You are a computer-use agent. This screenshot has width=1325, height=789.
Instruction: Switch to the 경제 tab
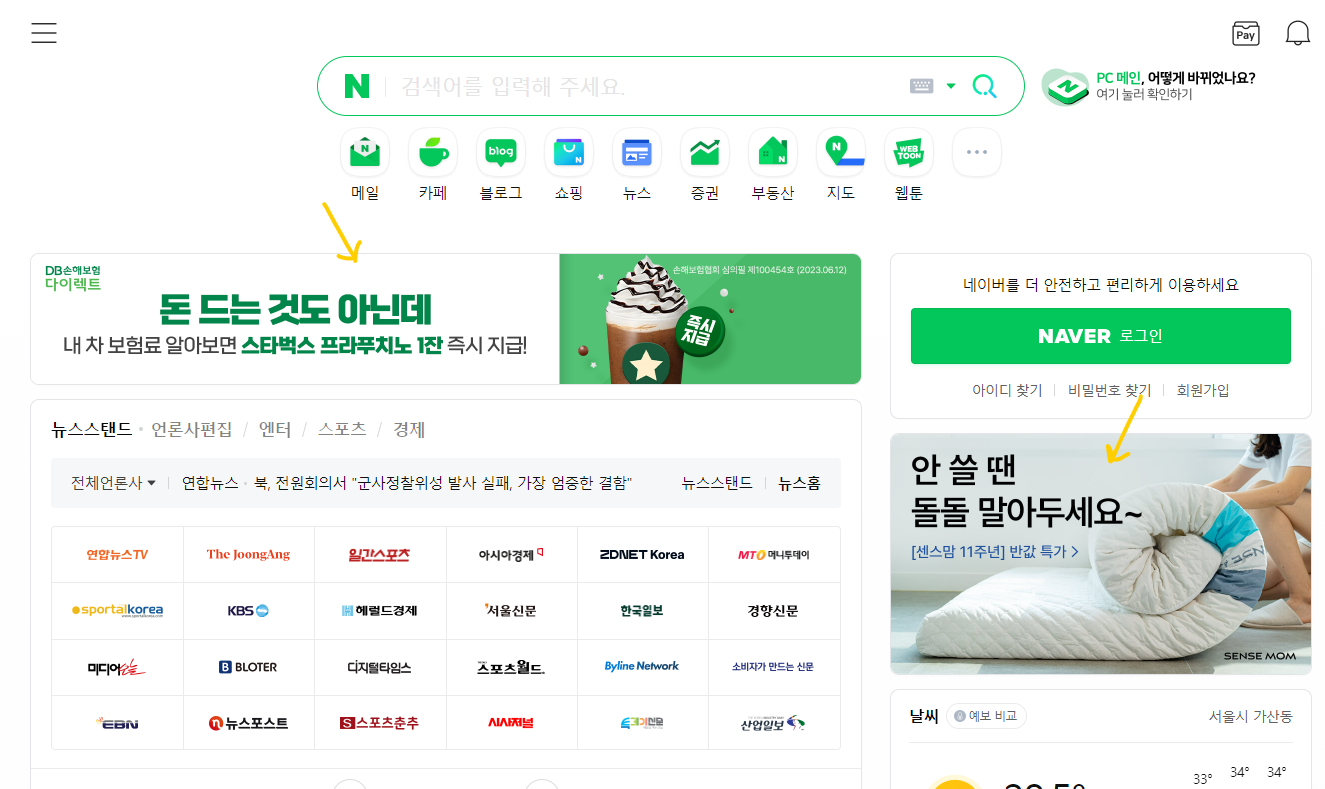409,430
